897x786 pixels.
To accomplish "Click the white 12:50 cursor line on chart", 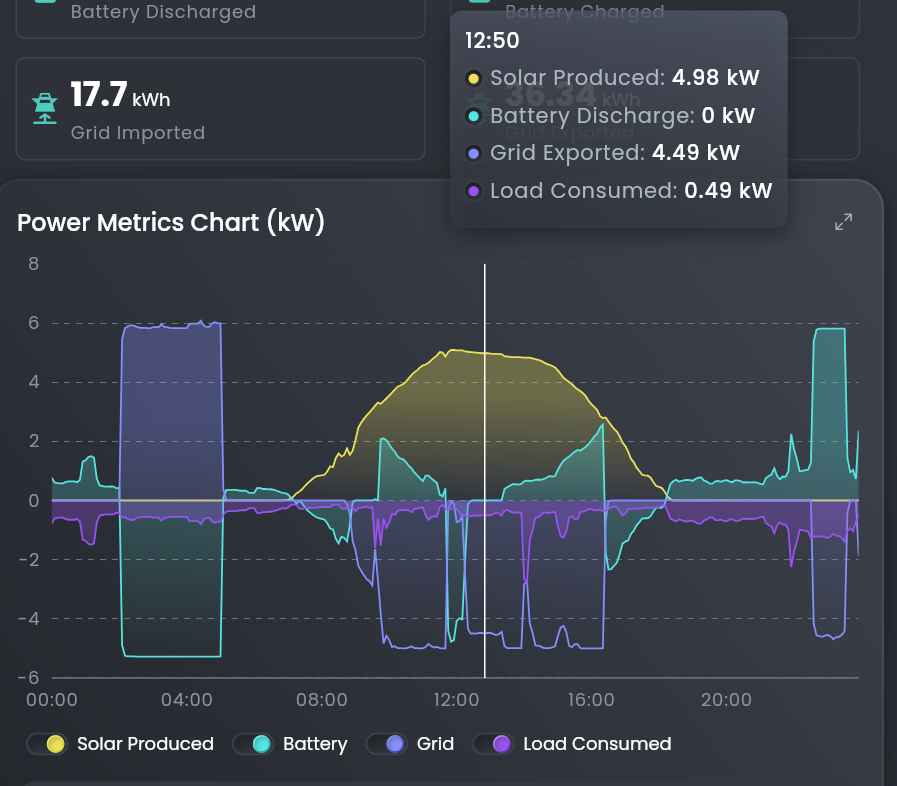I will (485, 471).
